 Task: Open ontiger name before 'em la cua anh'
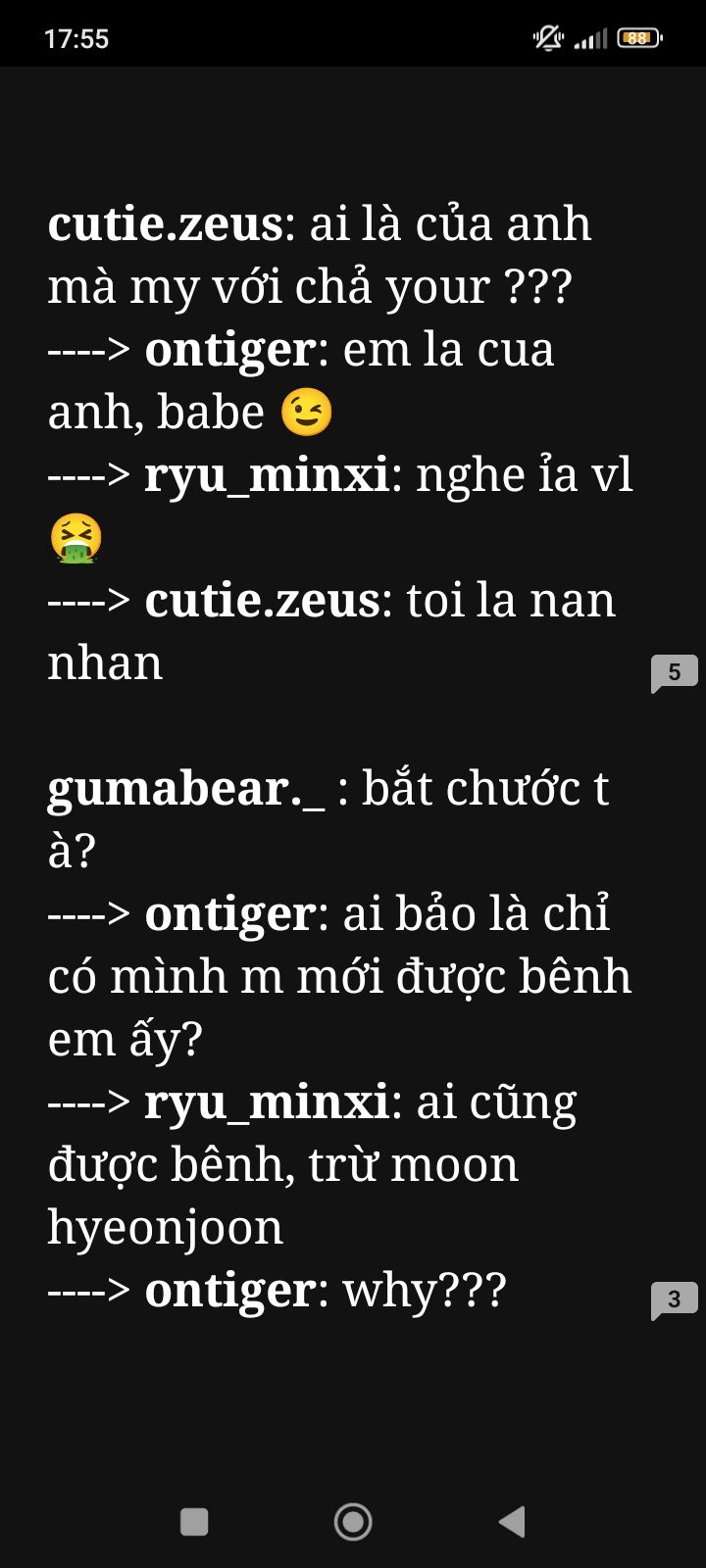pyautogui.click(x=230, y=352)
